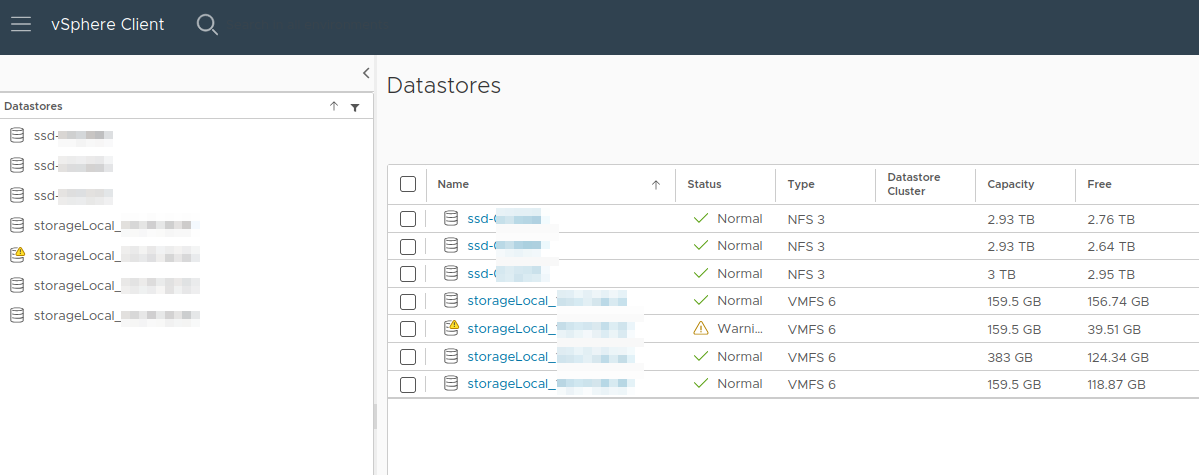
Task: Click the "383 GB" capacity cell
Action: 1010,357
